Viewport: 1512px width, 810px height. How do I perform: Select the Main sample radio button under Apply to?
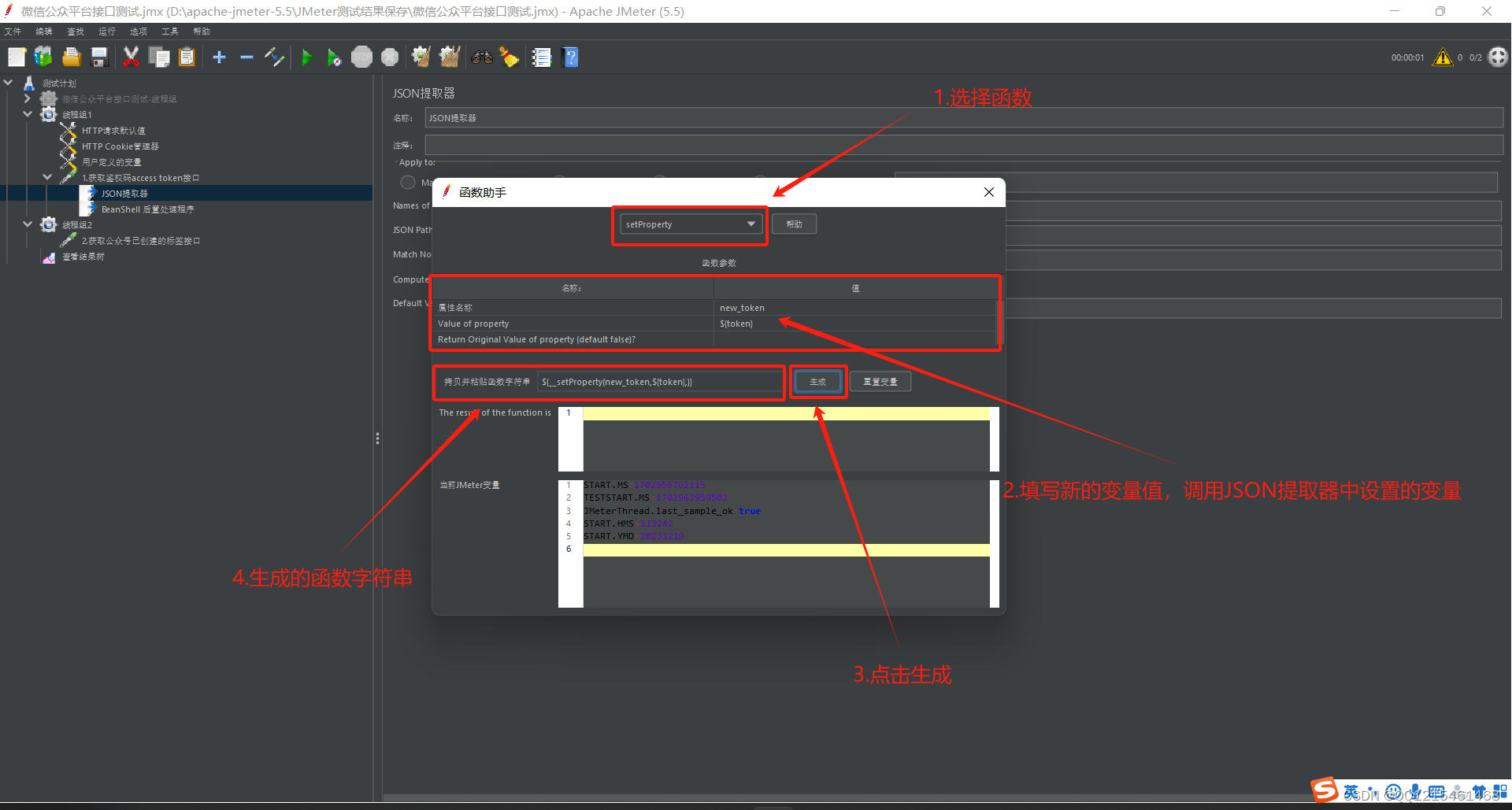(x=408, y=182)
